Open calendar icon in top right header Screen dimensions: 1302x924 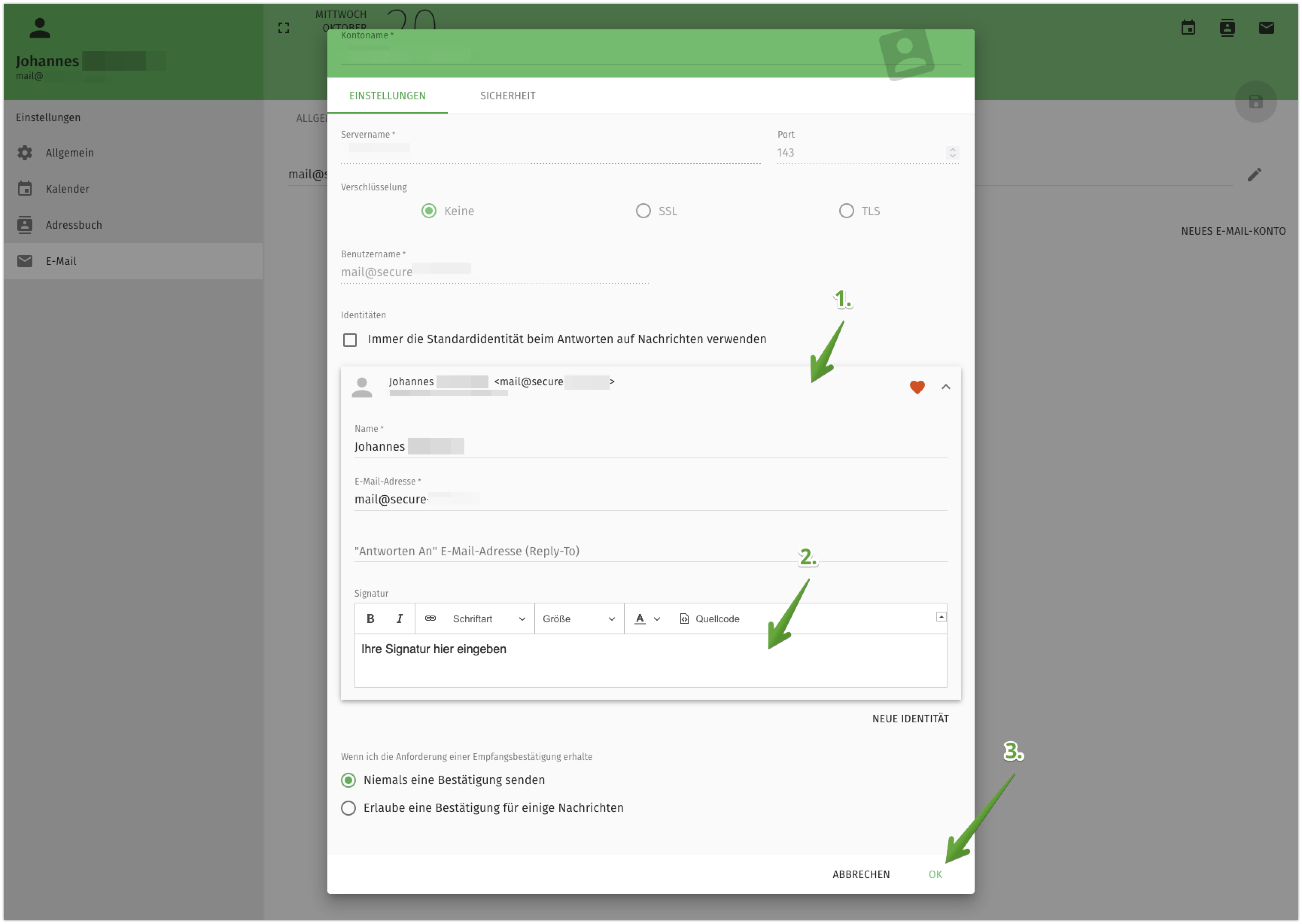pyautogui.click(x=1188, y=27)
